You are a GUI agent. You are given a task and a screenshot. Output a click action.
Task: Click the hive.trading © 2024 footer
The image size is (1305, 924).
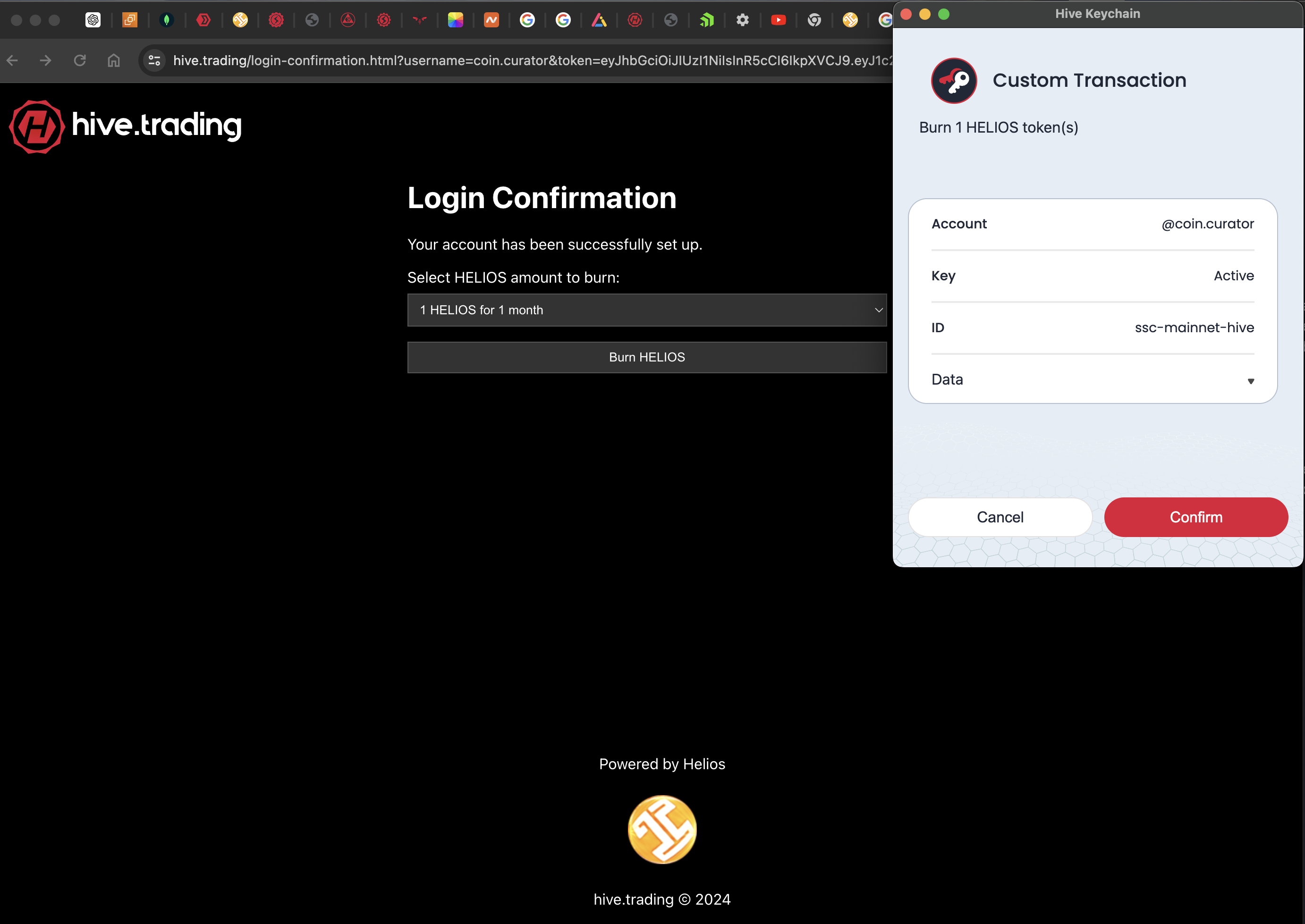click(662, 899)
